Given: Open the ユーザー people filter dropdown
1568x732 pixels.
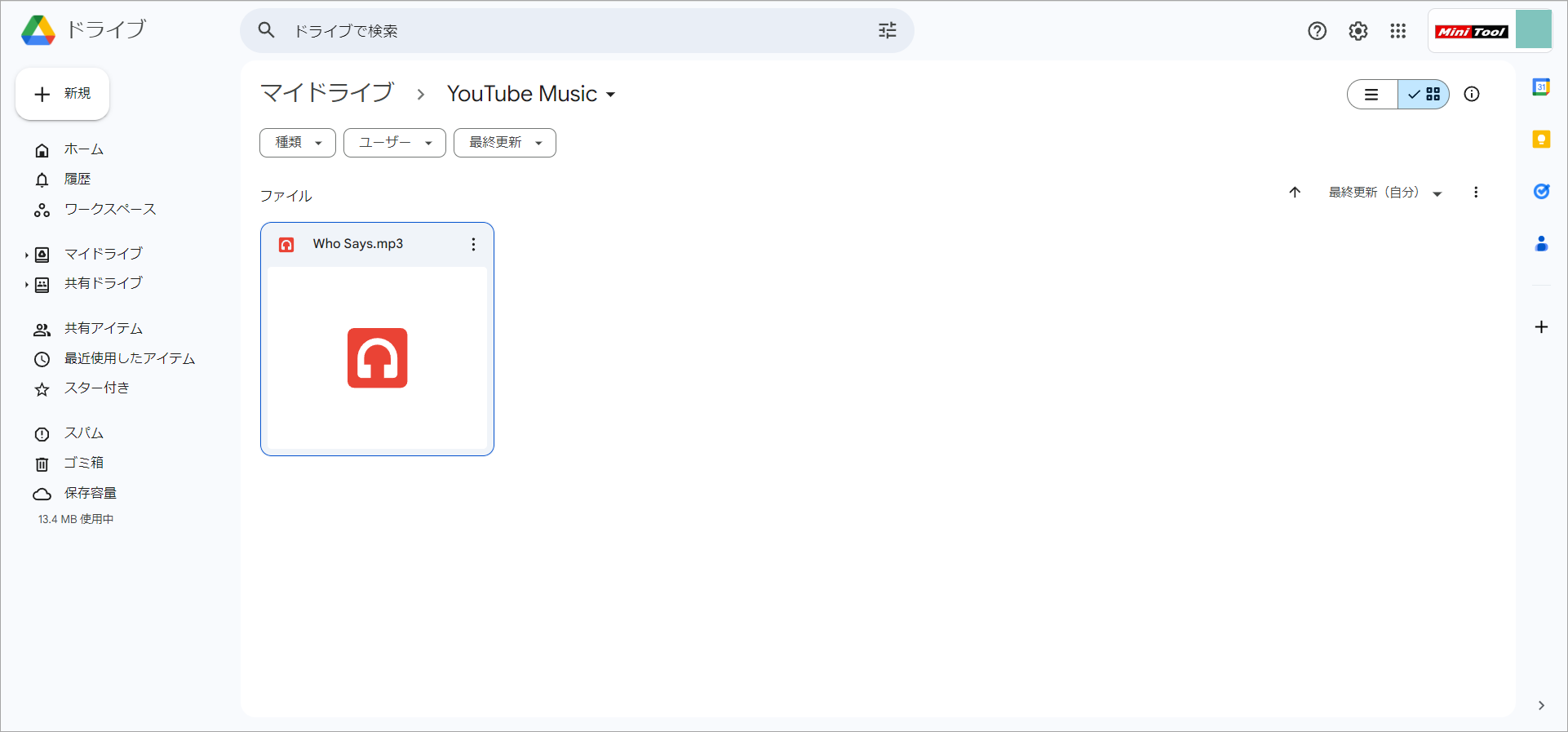Looking at the screenshot, I should [395, 143].
